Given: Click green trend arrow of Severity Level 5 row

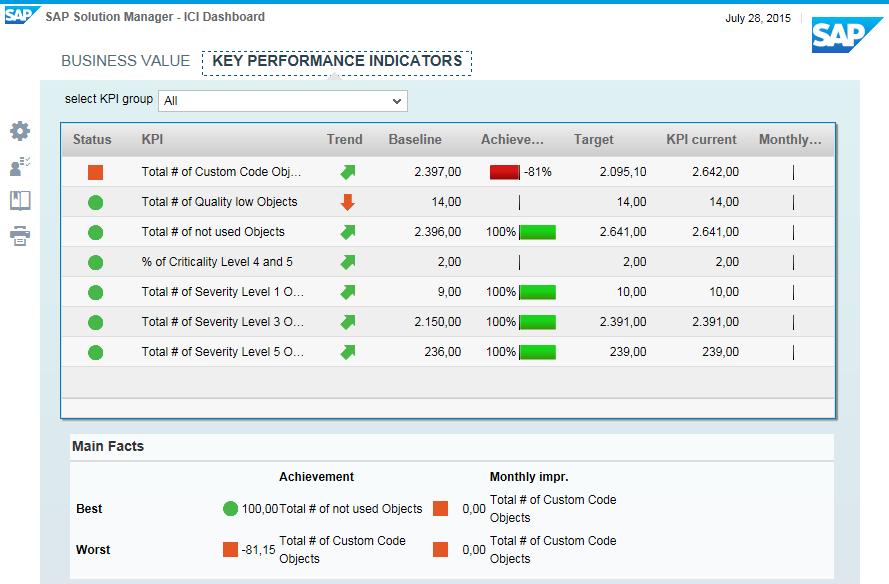Looking at the screenshot, I should (x=348, y=352).
